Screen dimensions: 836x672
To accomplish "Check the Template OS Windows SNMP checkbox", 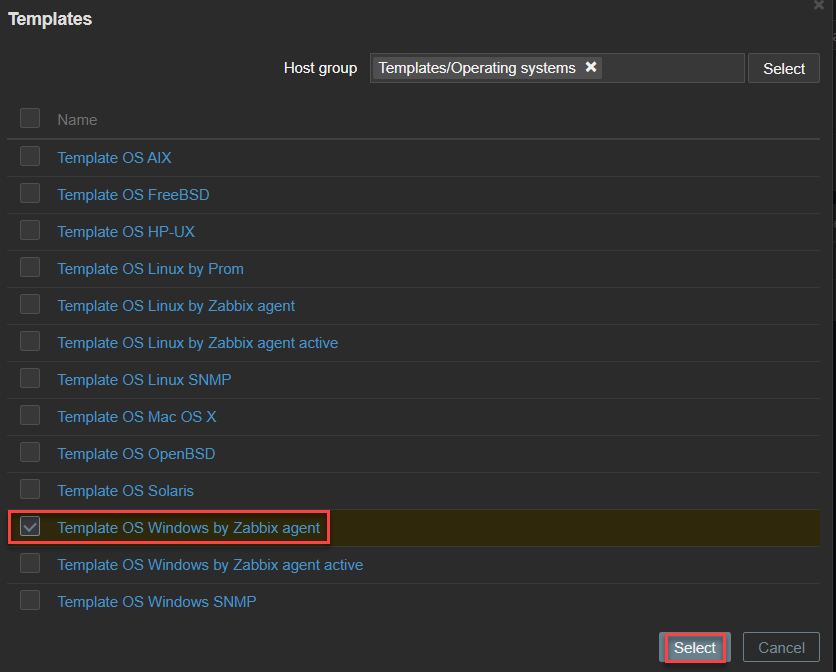I will (x=29, y=599).
